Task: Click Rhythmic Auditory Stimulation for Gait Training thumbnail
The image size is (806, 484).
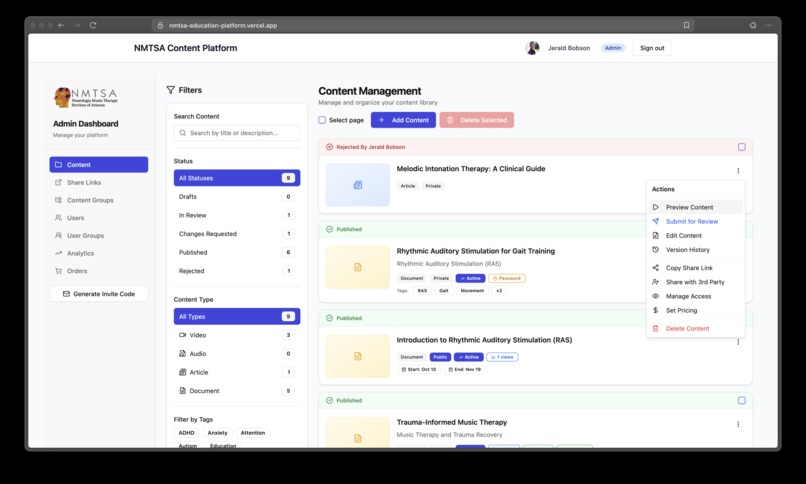Action: coord(358,267)
